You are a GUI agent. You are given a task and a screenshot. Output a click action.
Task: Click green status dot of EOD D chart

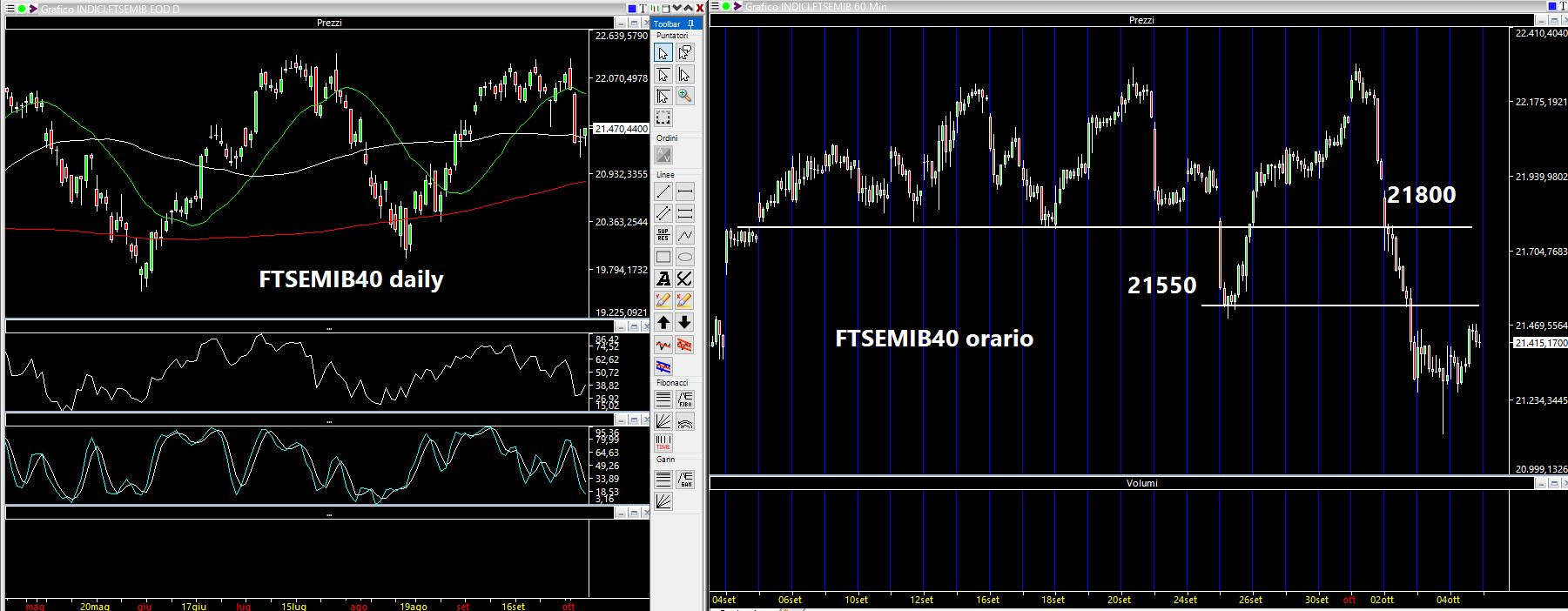pos(22,10)
